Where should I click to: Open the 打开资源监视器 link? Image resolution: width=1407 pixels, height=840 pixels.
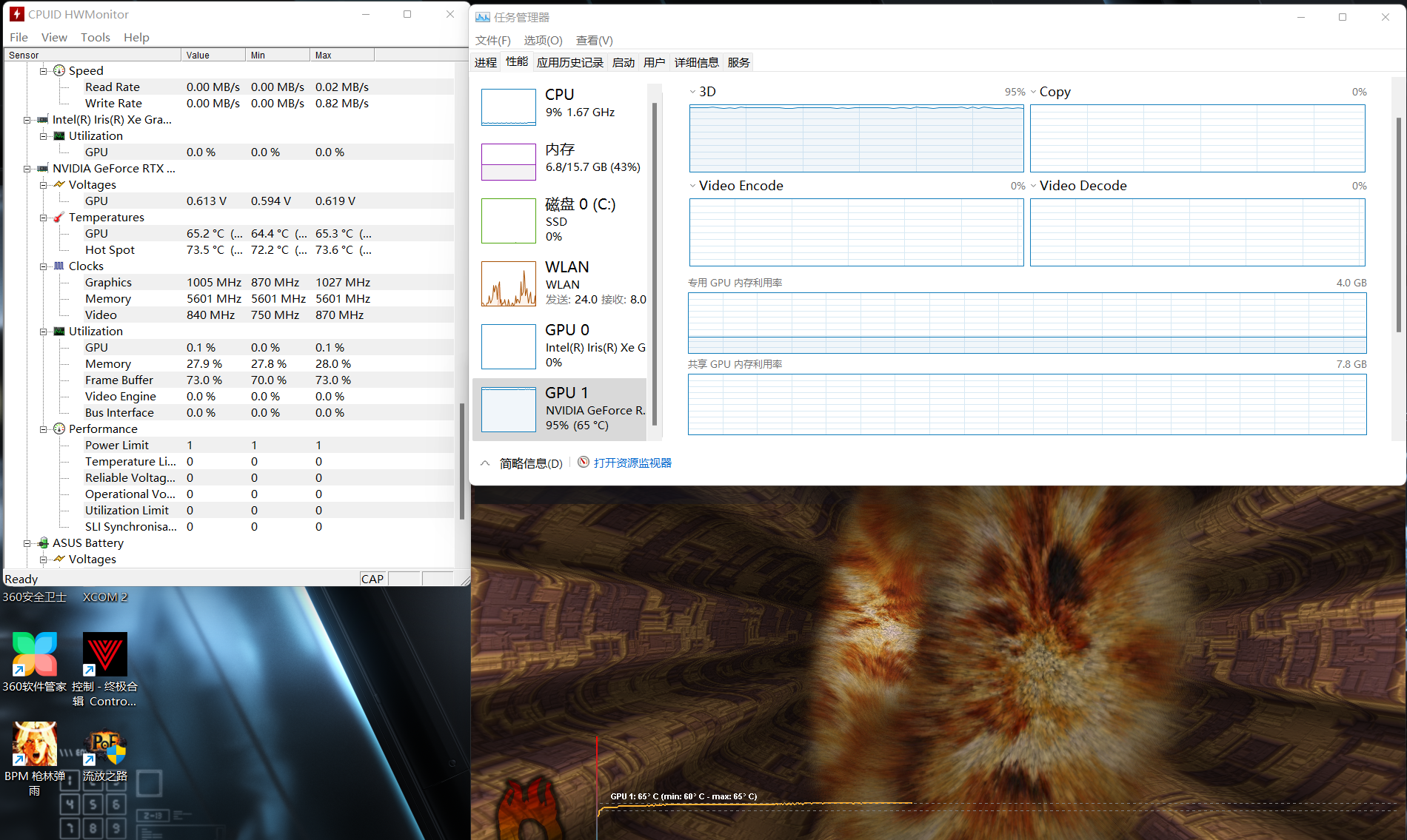point(632,463)
